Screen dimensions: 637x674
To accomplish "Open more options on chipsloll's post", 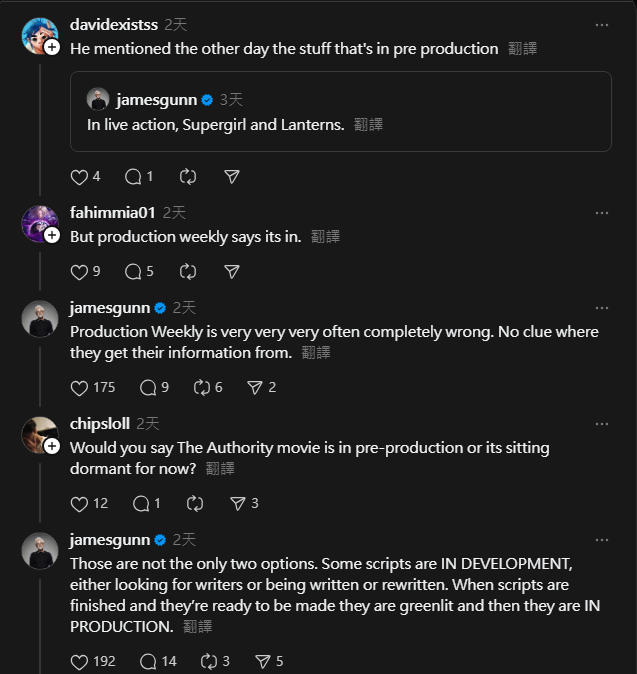I will [x=601, y=424].
